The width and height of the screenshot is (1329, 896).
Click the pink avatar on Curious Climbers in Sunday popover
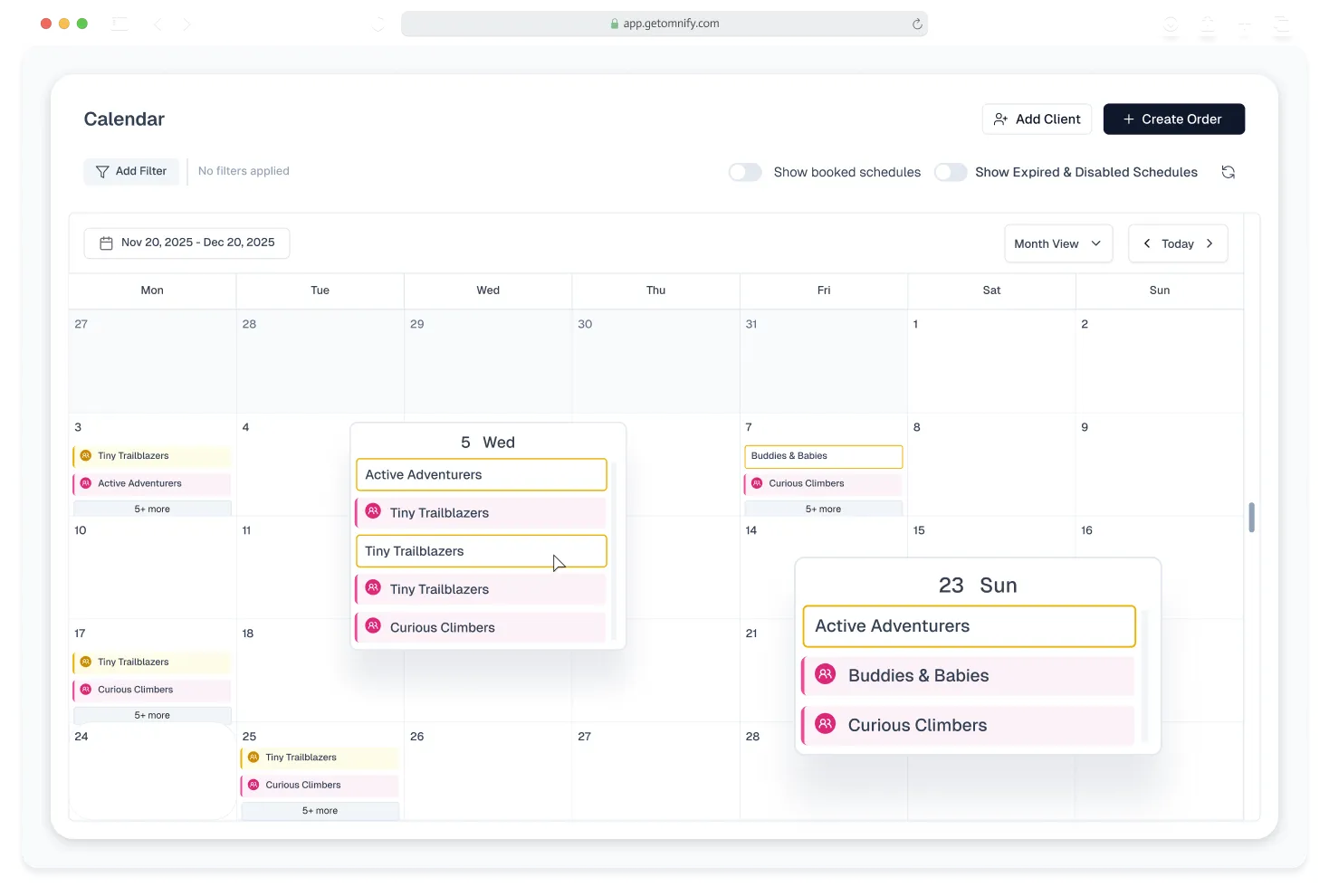(825, 724)
